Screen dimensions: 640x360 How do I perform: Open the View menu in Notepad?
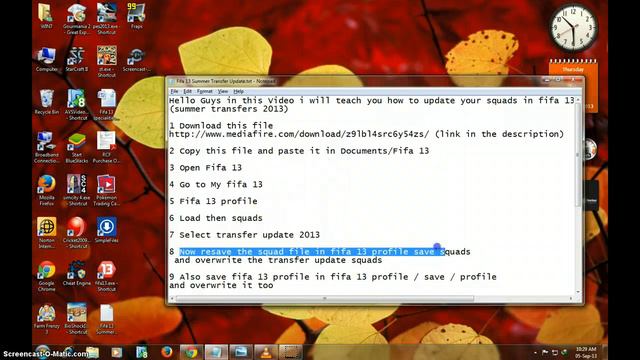pos(222,91)
